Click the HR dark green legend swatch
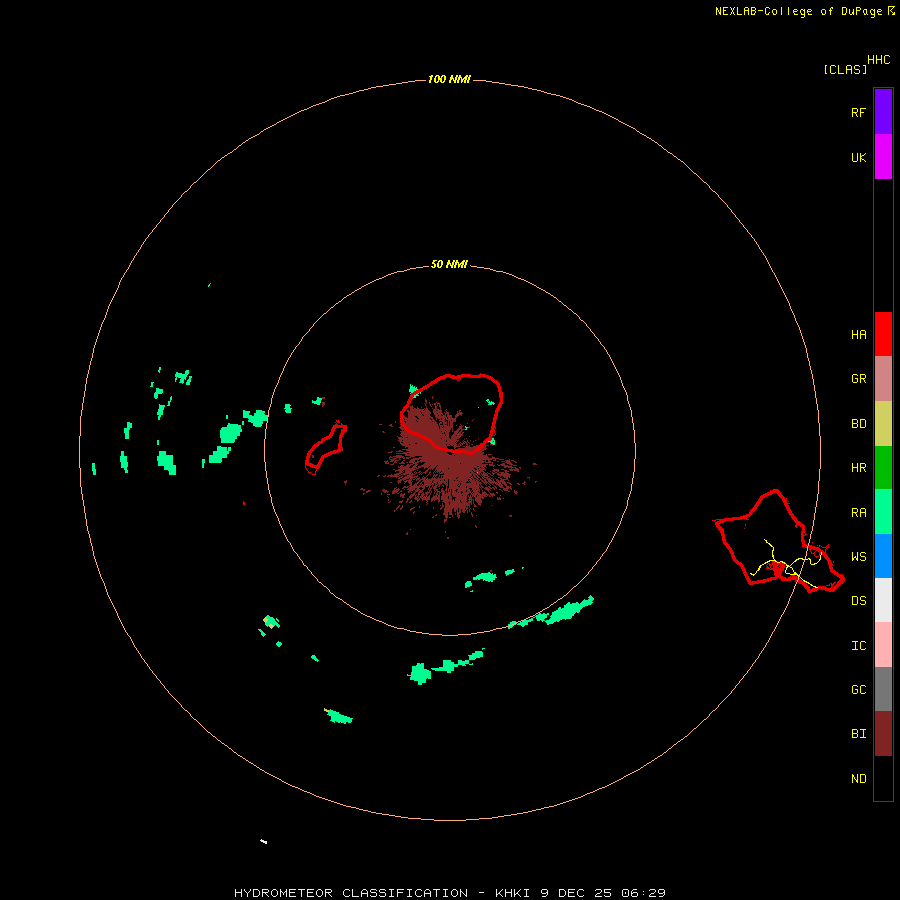 click(x=883, y=468)
